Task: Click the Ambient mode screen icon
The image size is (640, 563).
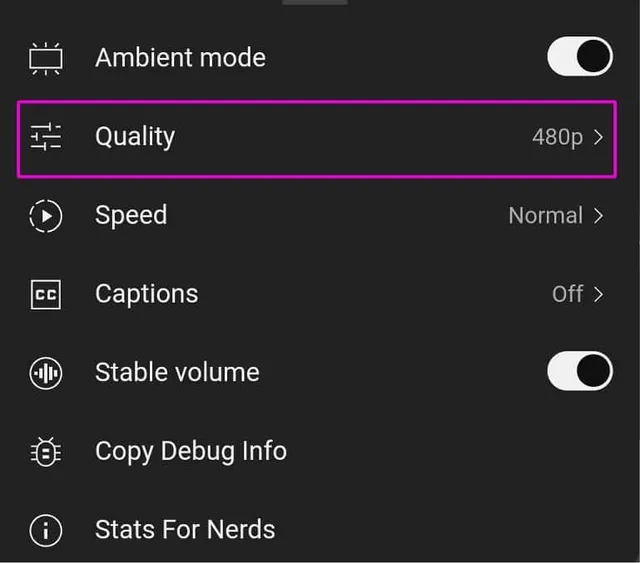Action: [x=46, y=58]
